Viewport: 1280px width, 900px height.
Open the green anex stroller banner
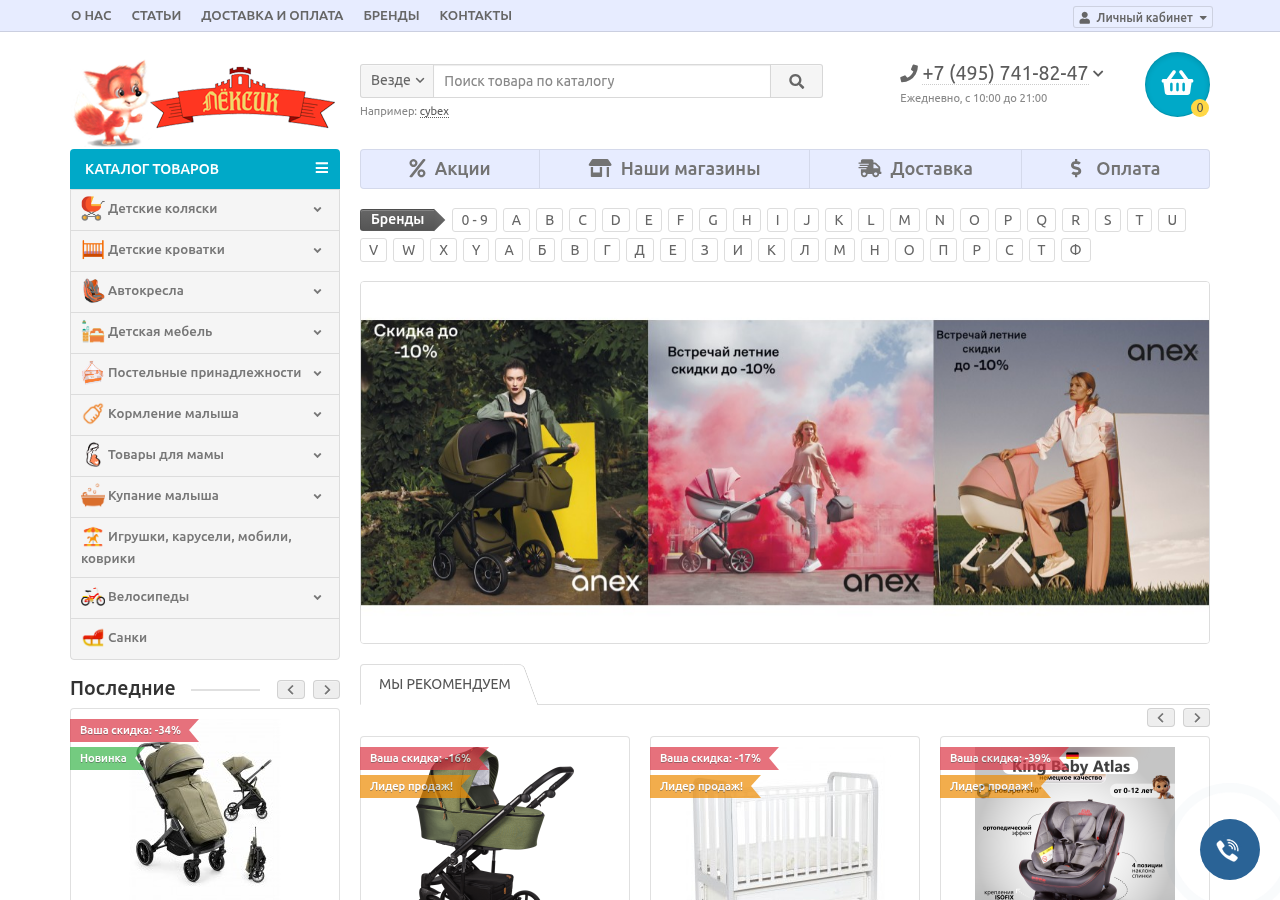(x=504, y=462)
